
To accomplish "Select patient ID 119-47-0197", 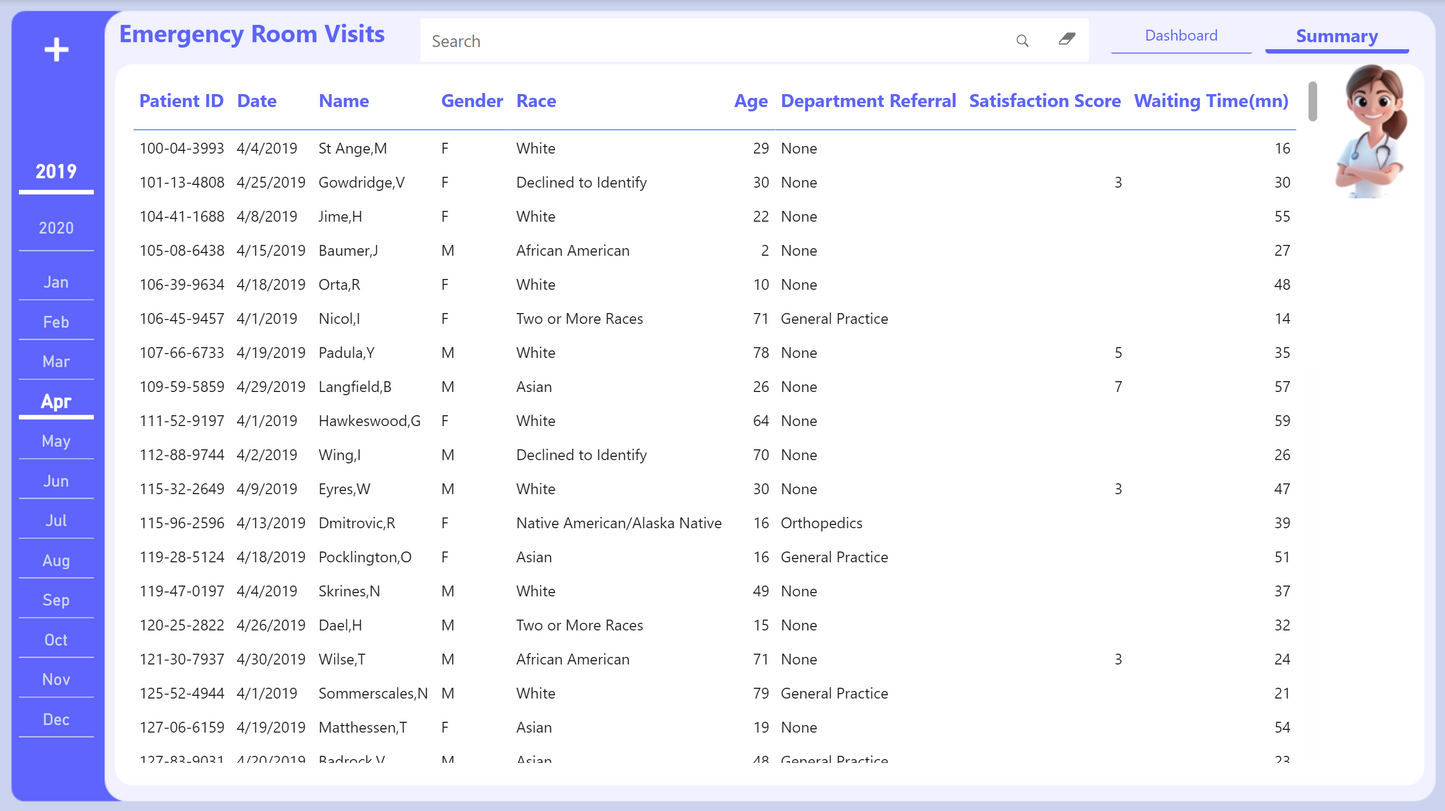I will (x=181, y=591).
